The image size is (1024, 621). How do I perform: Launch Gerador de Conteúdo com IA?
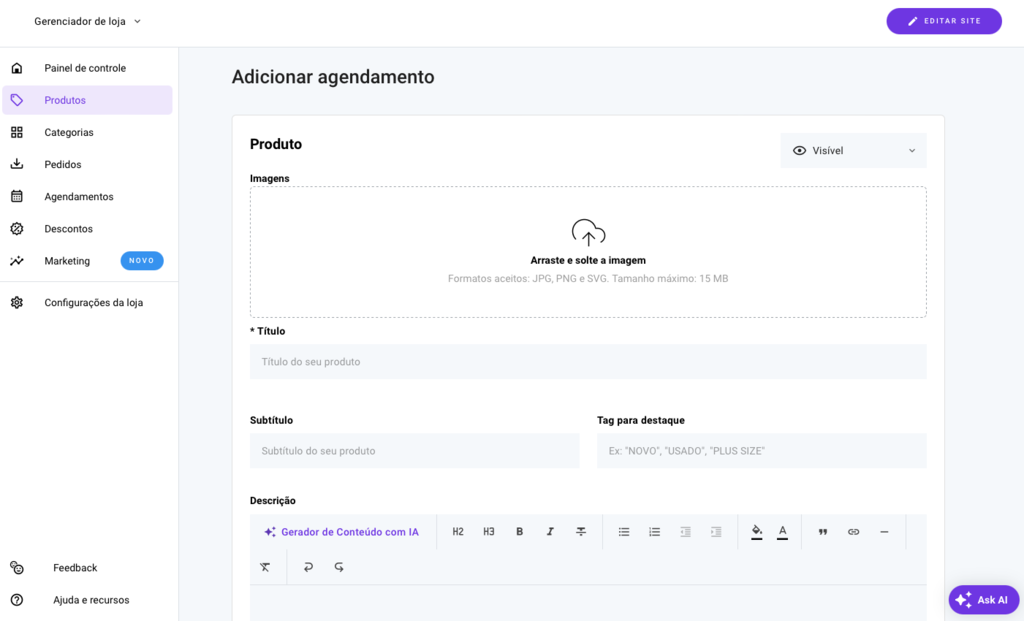(342, 531)
